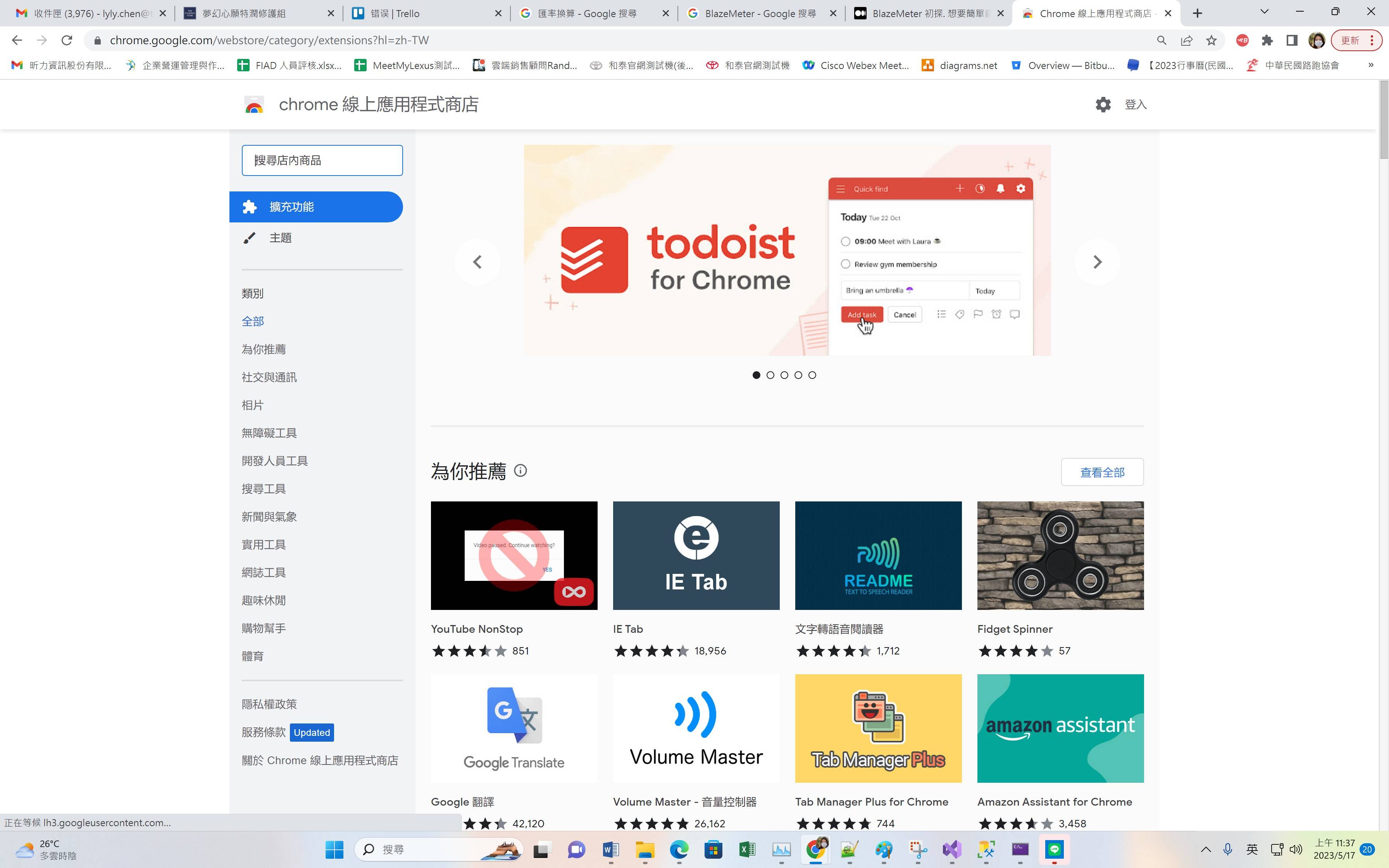Click 登入 to sign in
The height and width of the screenshot is (868, 1389).
(x=1135, y=105)
